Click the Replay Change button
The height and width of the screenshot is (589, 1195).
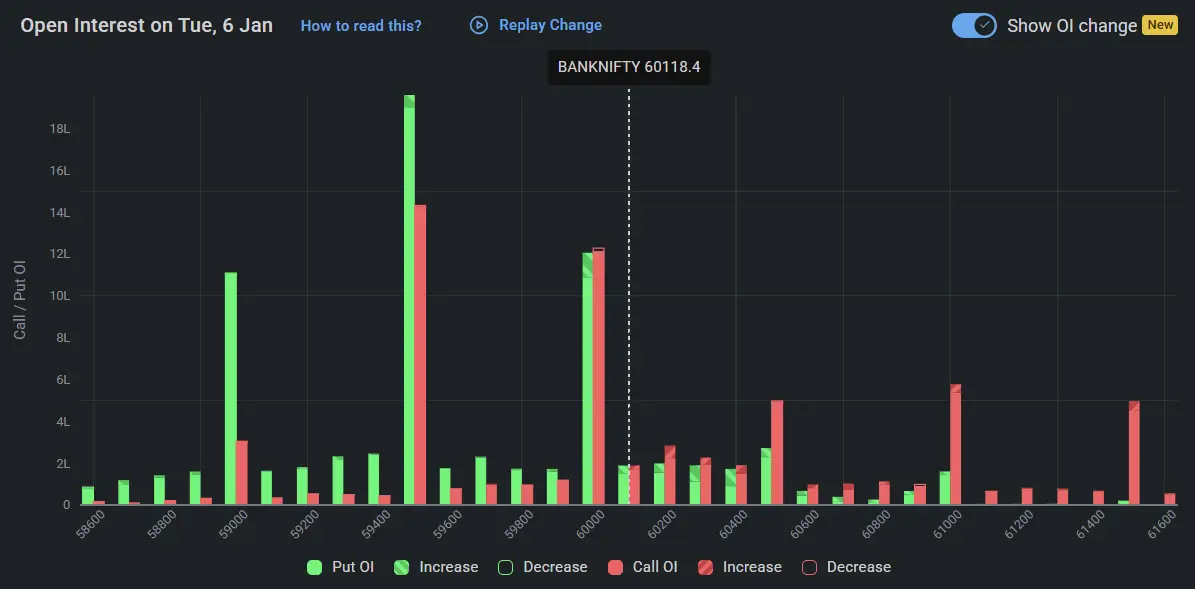point(537,25)
